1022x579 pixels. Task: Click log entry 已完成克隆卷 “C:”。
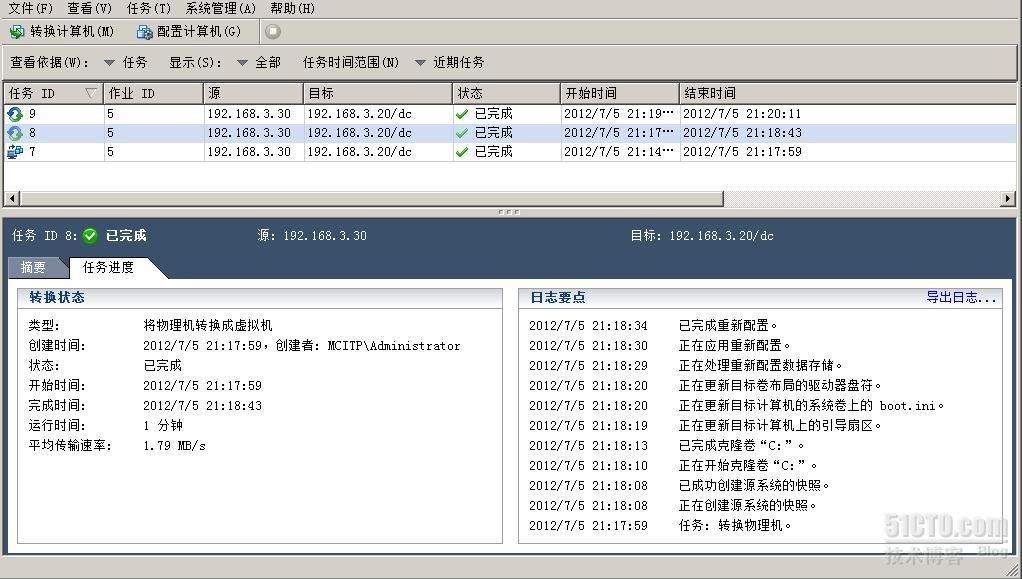[x=742, y=446]
